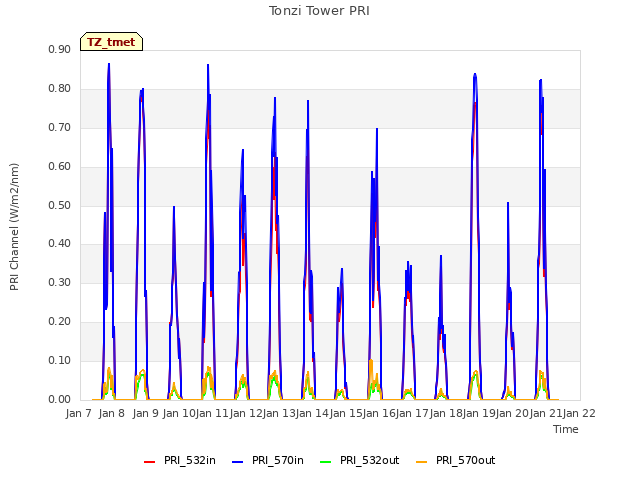Image resolution: width=640 pixels, height=480 pixels.
Task: Click the Jan 22 x-axis tick label
Action: (x=579, y=413)
